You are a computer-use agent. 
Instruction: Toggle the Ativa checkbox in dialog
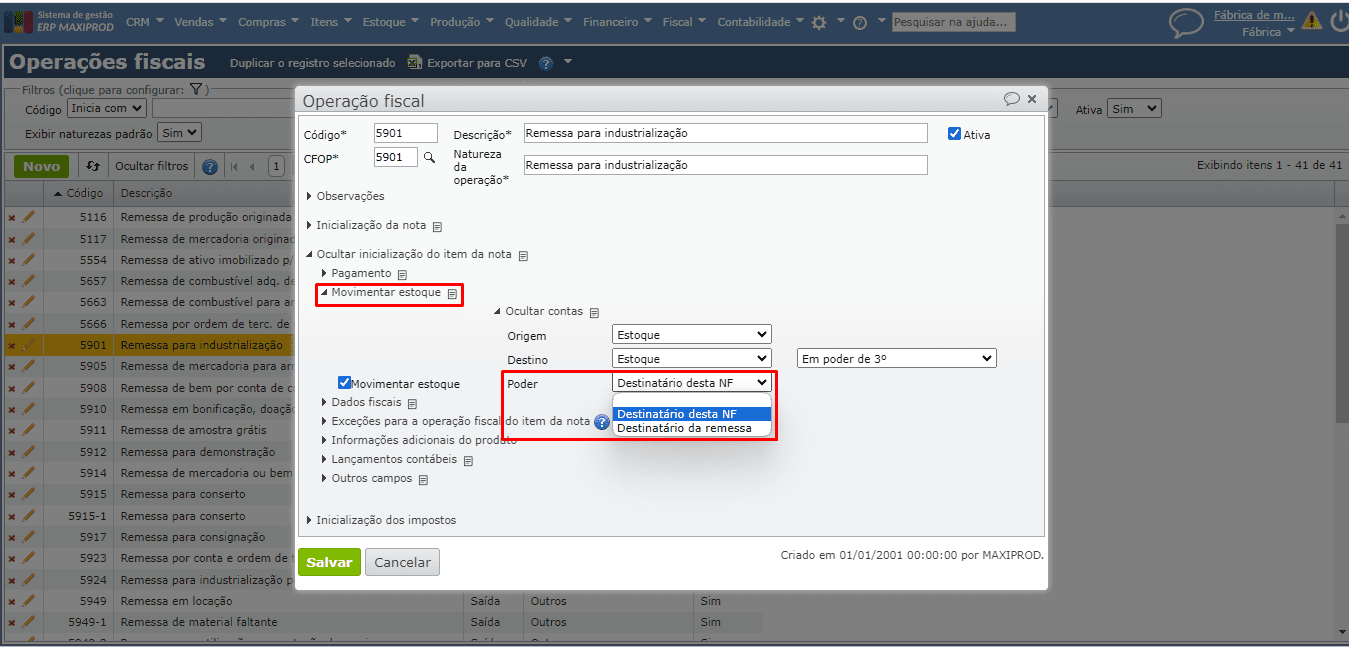(x=954, y=133)
